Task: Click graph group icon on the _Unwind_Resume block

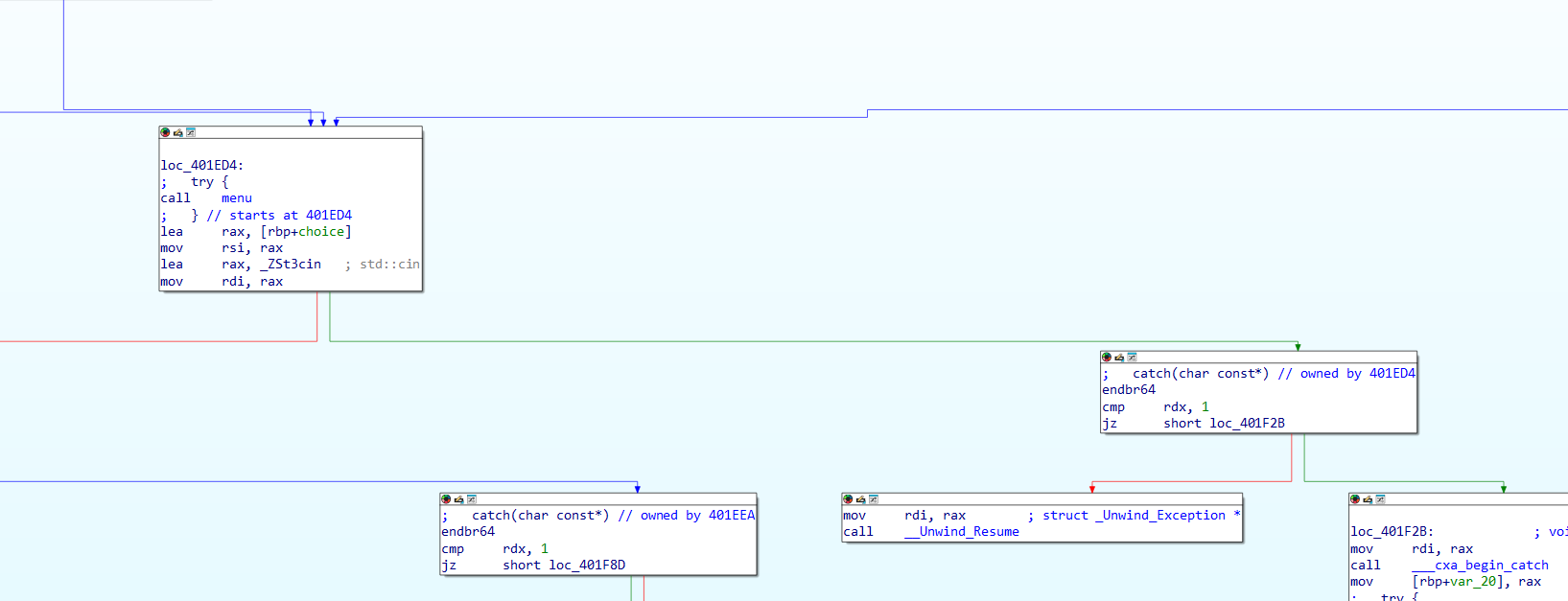Action: pyautogui.click(x=873, y=499)
